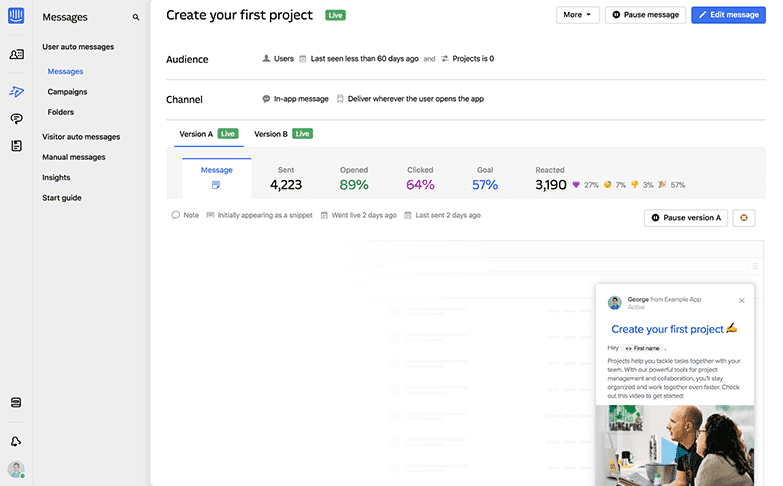Open the conversations chat bubble icon

coord(16,119)
